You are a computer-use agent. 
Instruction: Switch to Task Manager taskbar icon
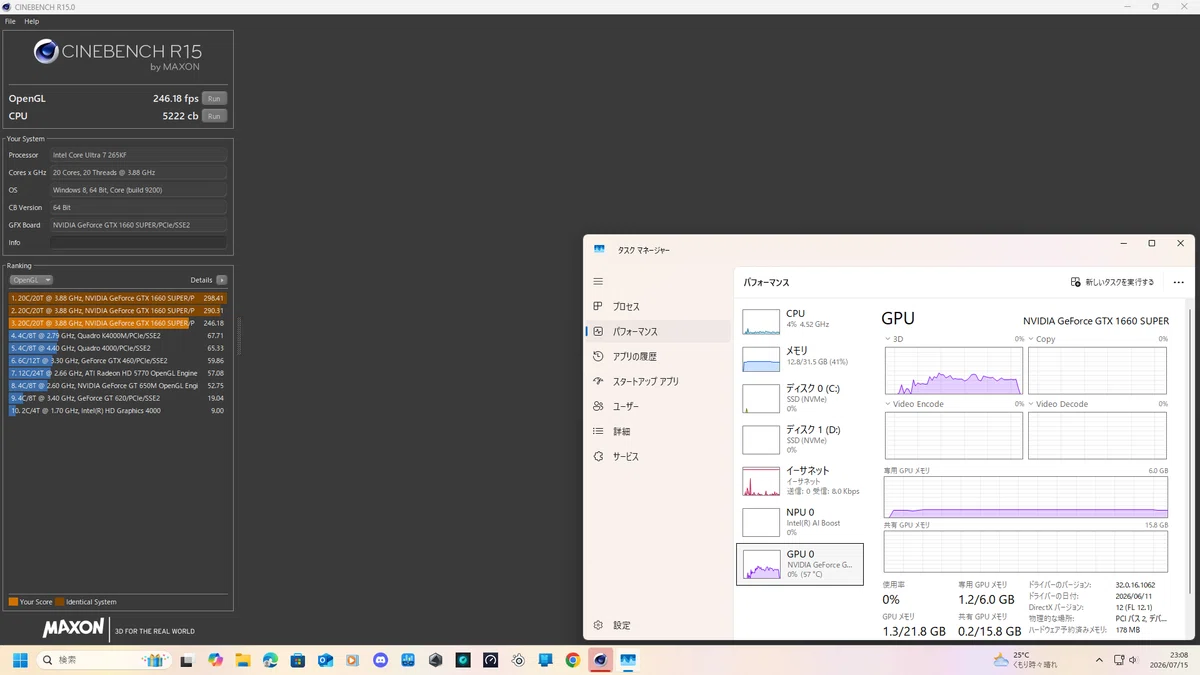628,660
